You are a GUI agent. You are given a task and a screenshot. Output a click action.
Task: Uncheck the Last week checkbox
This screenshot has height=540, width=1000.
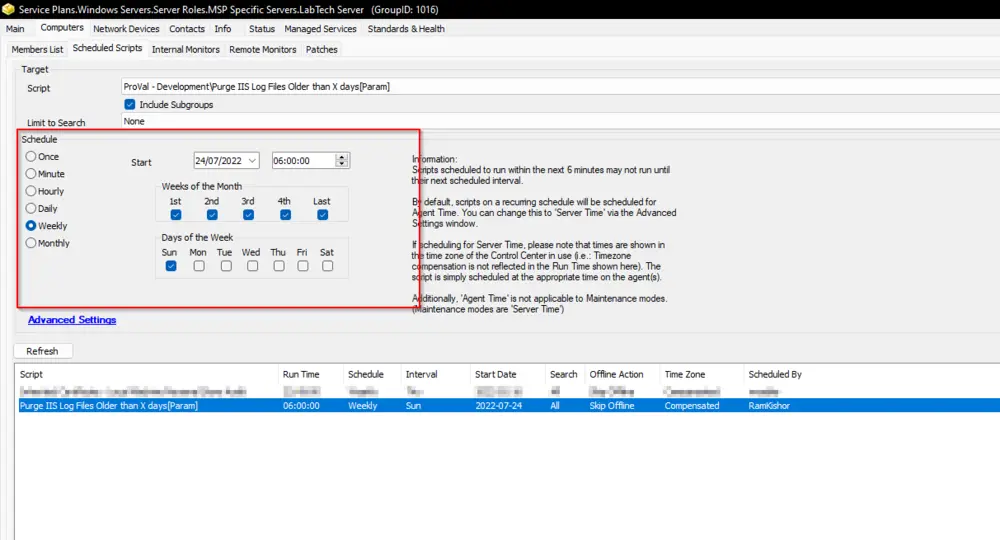323,215
